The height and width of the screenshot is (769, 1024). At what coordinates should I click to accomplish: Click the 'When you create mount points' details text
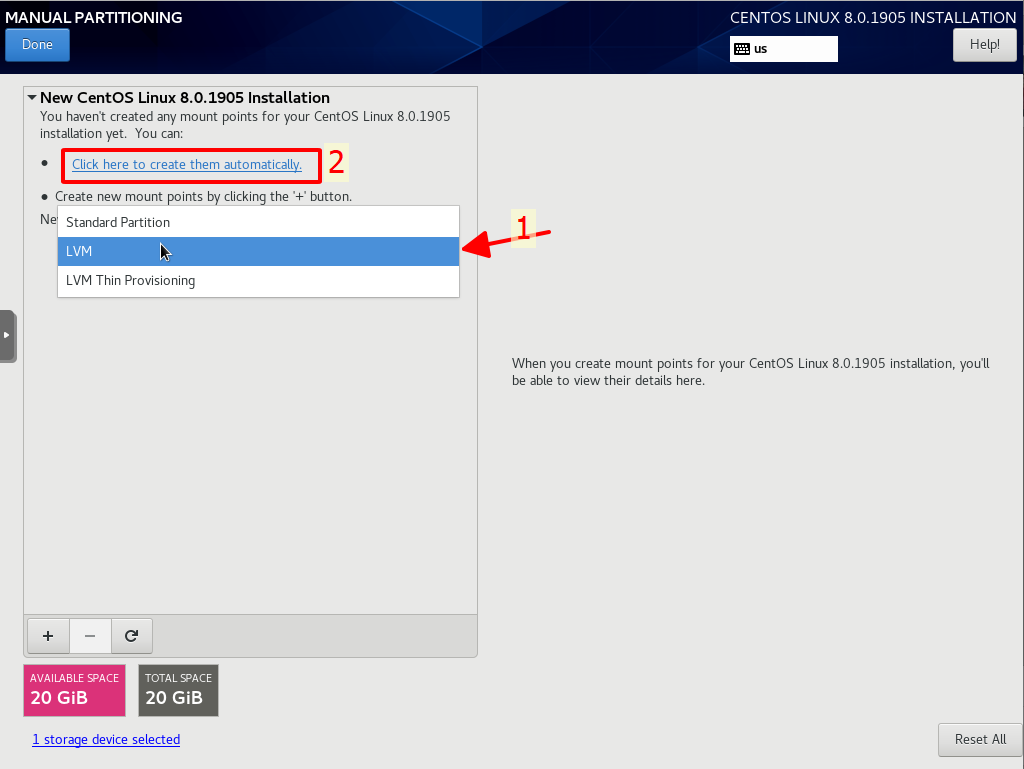click(x=750, y=371)
